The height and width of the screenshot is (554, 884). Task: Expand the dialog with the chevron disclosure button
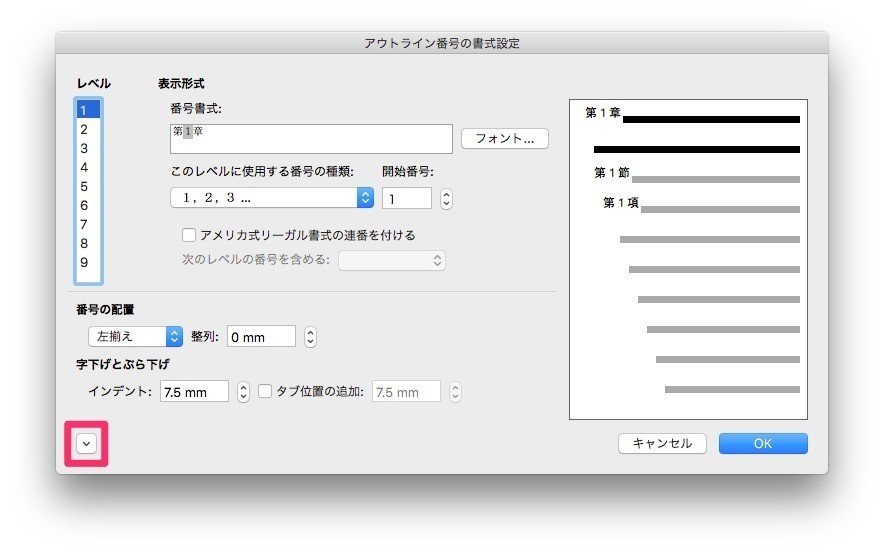point(86,444)
